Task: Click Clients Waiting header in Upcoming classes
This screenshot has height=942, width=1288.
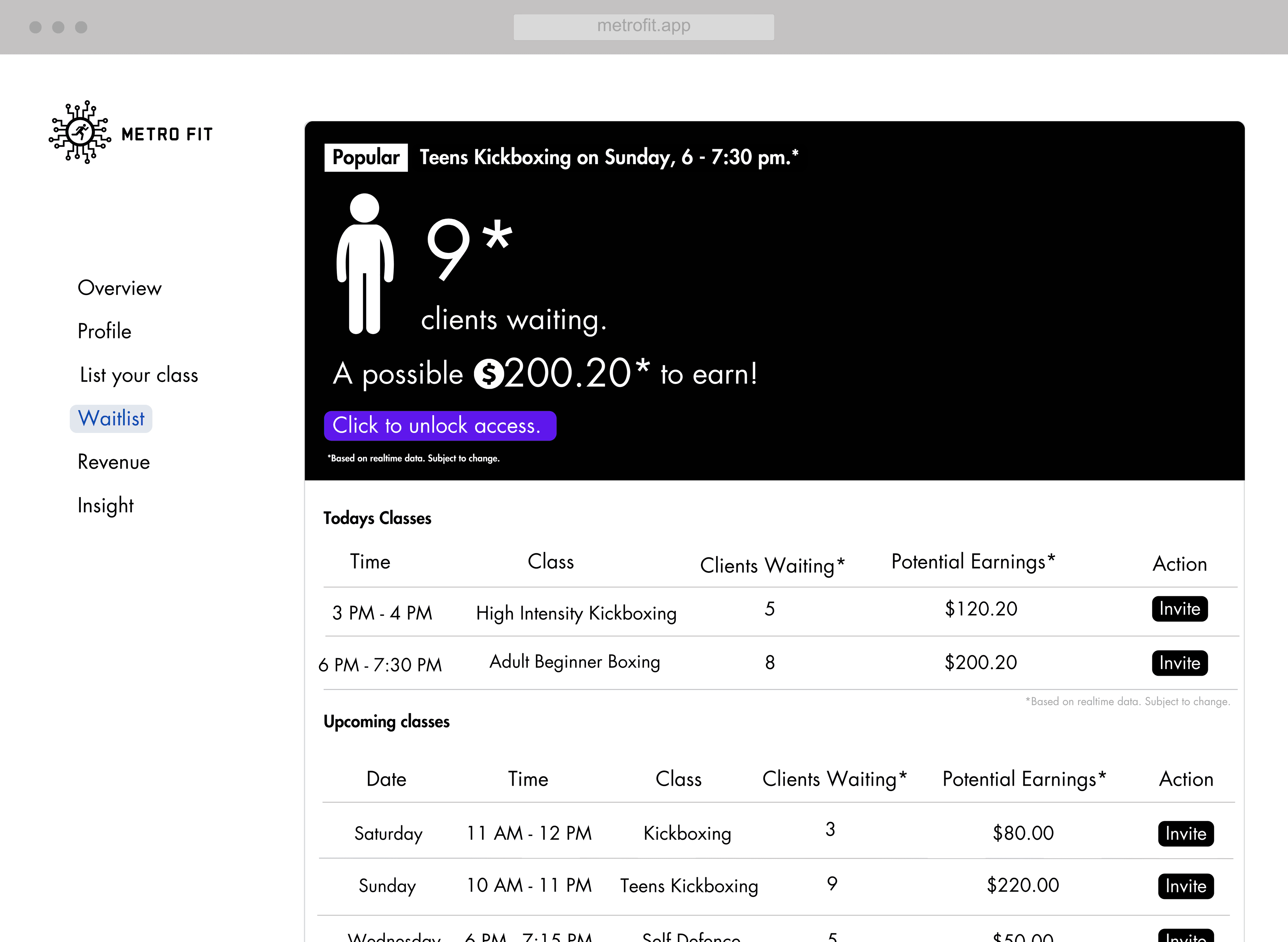Action: (835, 779)
